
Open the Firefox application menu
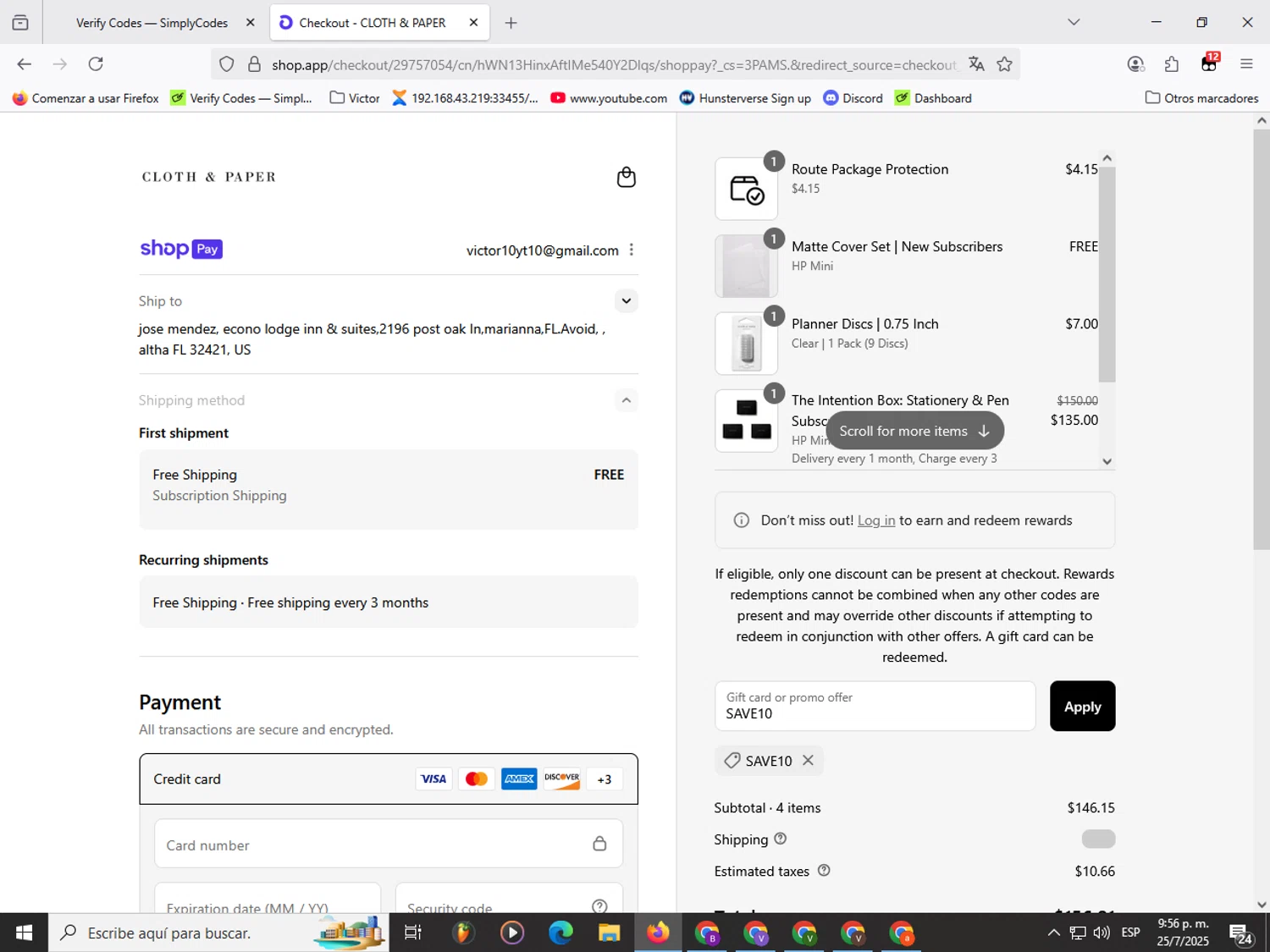point(1246,64)
